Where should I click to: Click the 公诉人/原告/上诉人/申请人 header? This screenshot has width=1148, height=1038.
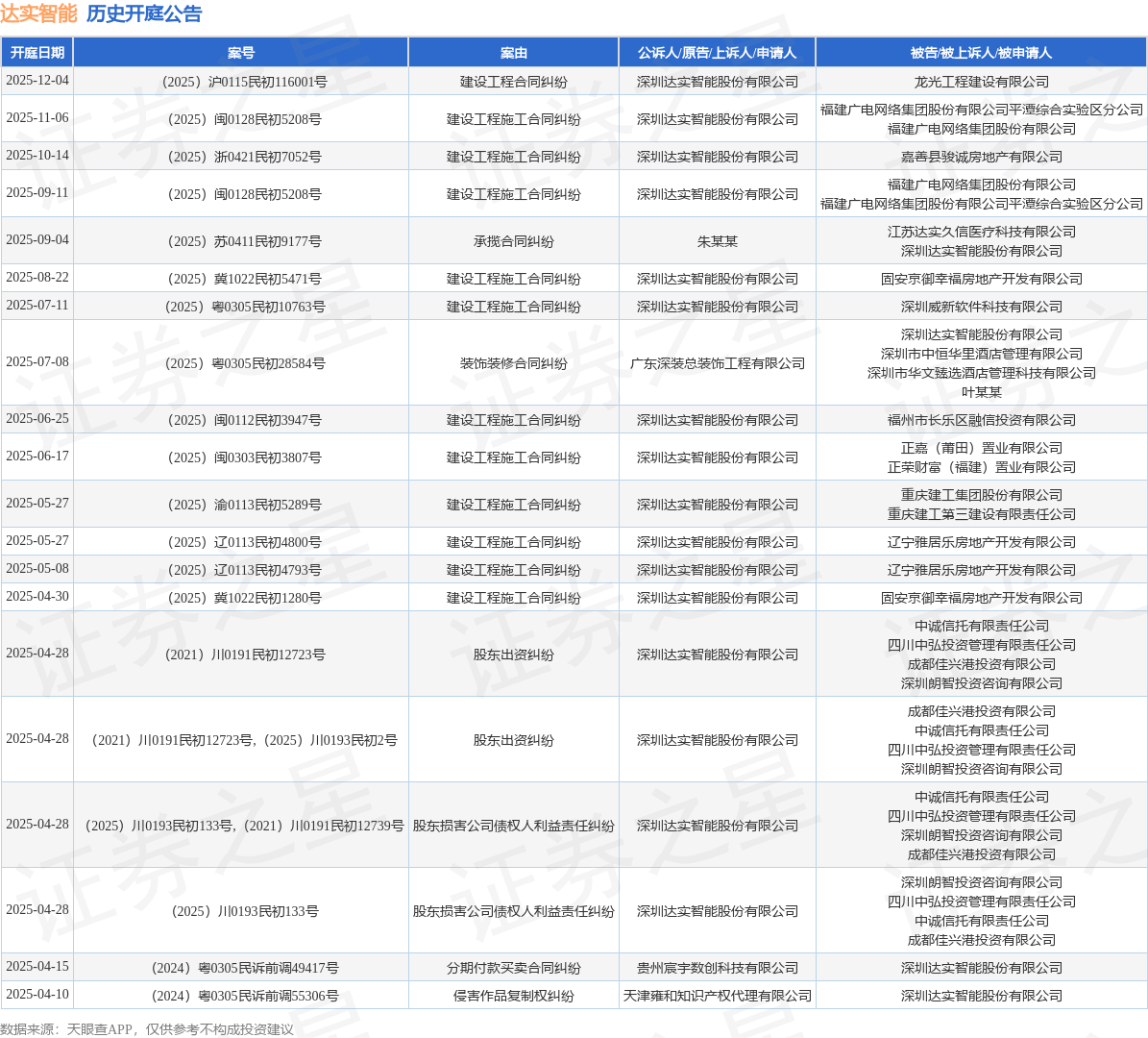(x=717, y=53)
